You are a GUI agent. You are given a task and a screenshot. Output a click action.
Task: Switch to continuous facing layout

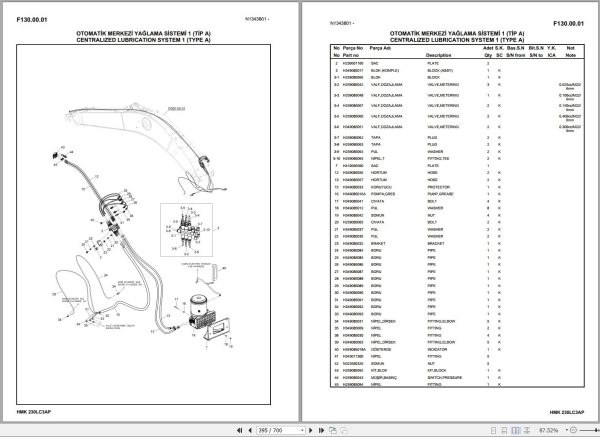[x=527, y=430]
